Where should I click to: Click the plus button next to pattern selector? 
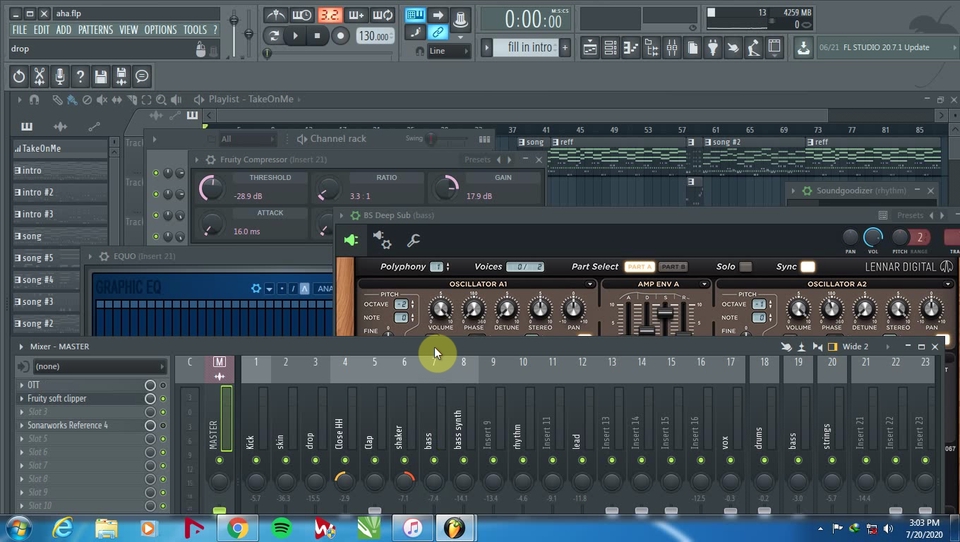coord(564,47)
